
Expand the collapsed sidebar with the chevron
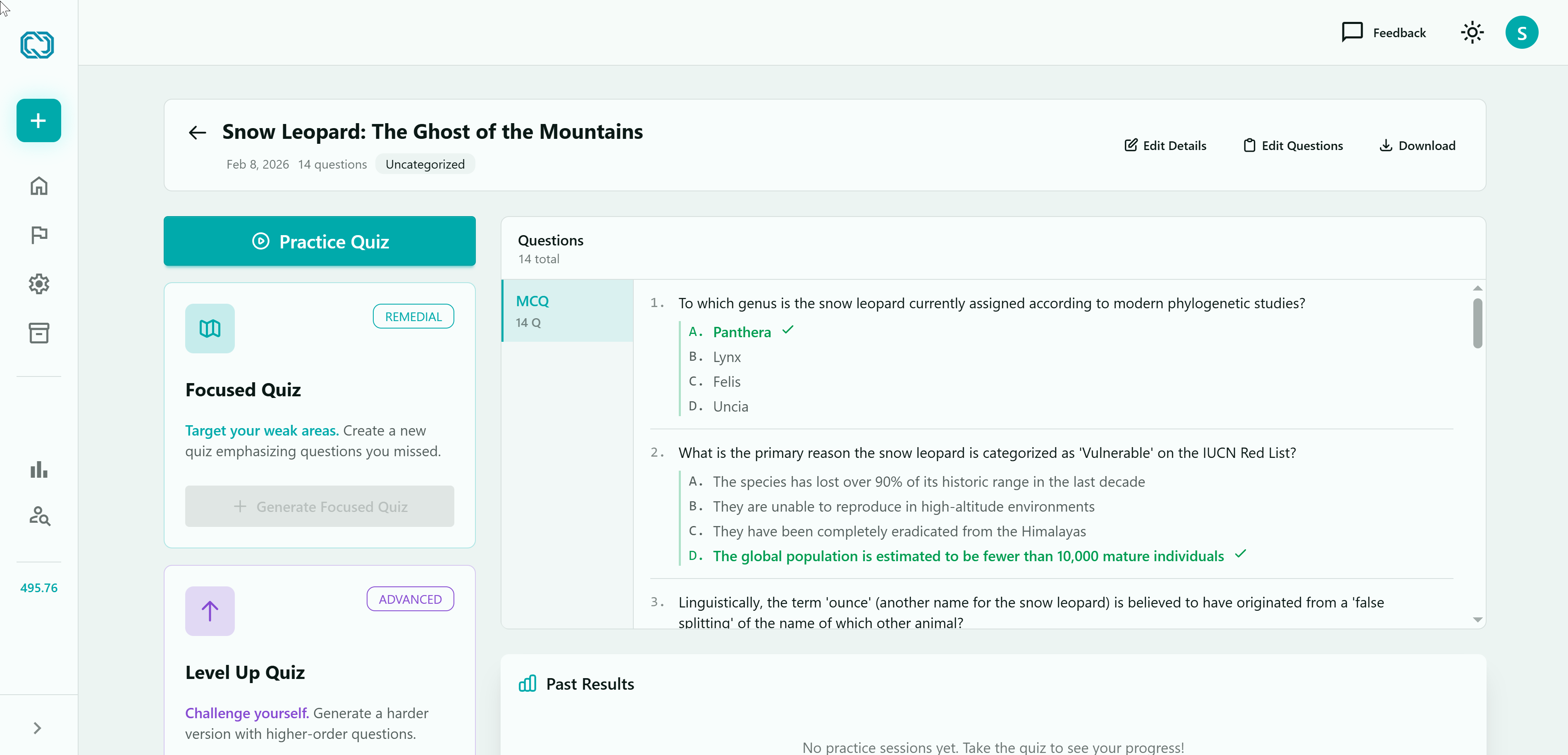pyautogui.click(x=38, y=728)
